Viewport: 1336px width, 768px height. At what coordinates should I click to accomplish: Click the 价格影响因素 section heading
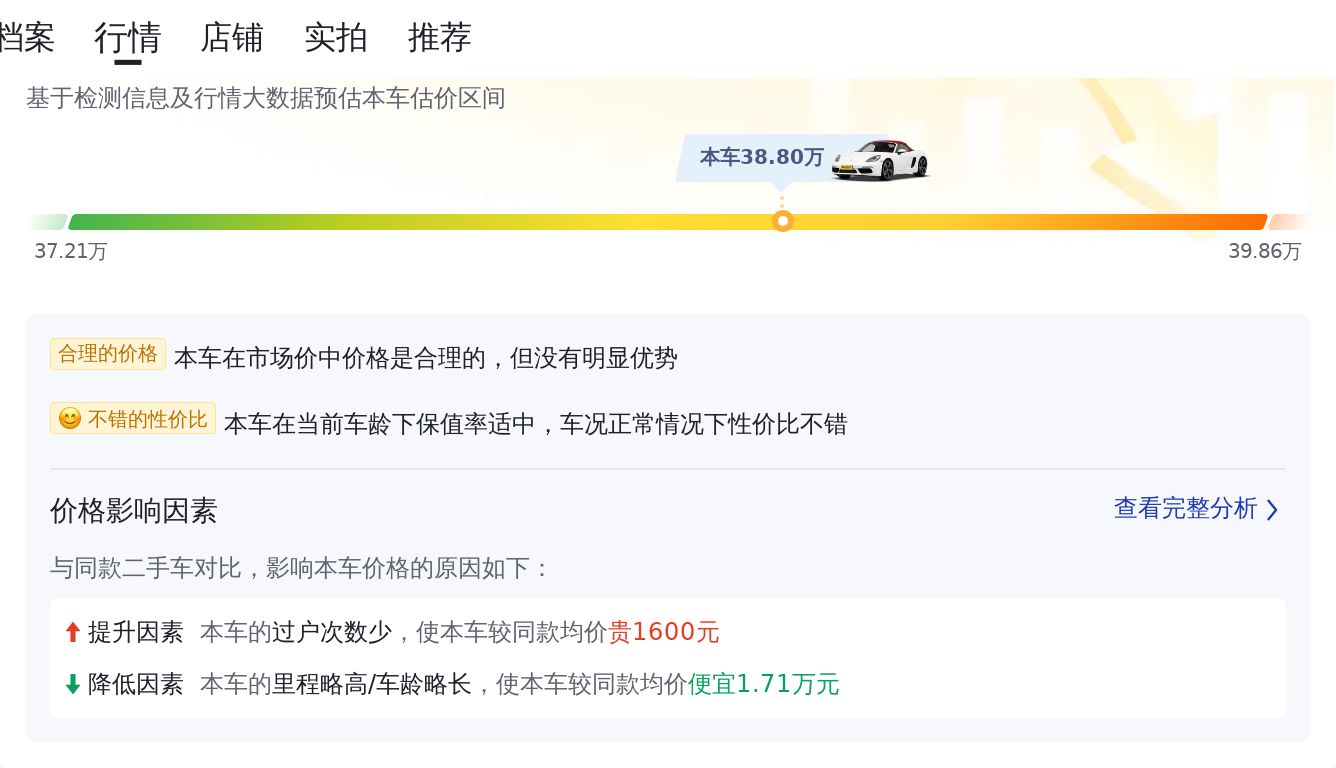[x=134, y=511]
